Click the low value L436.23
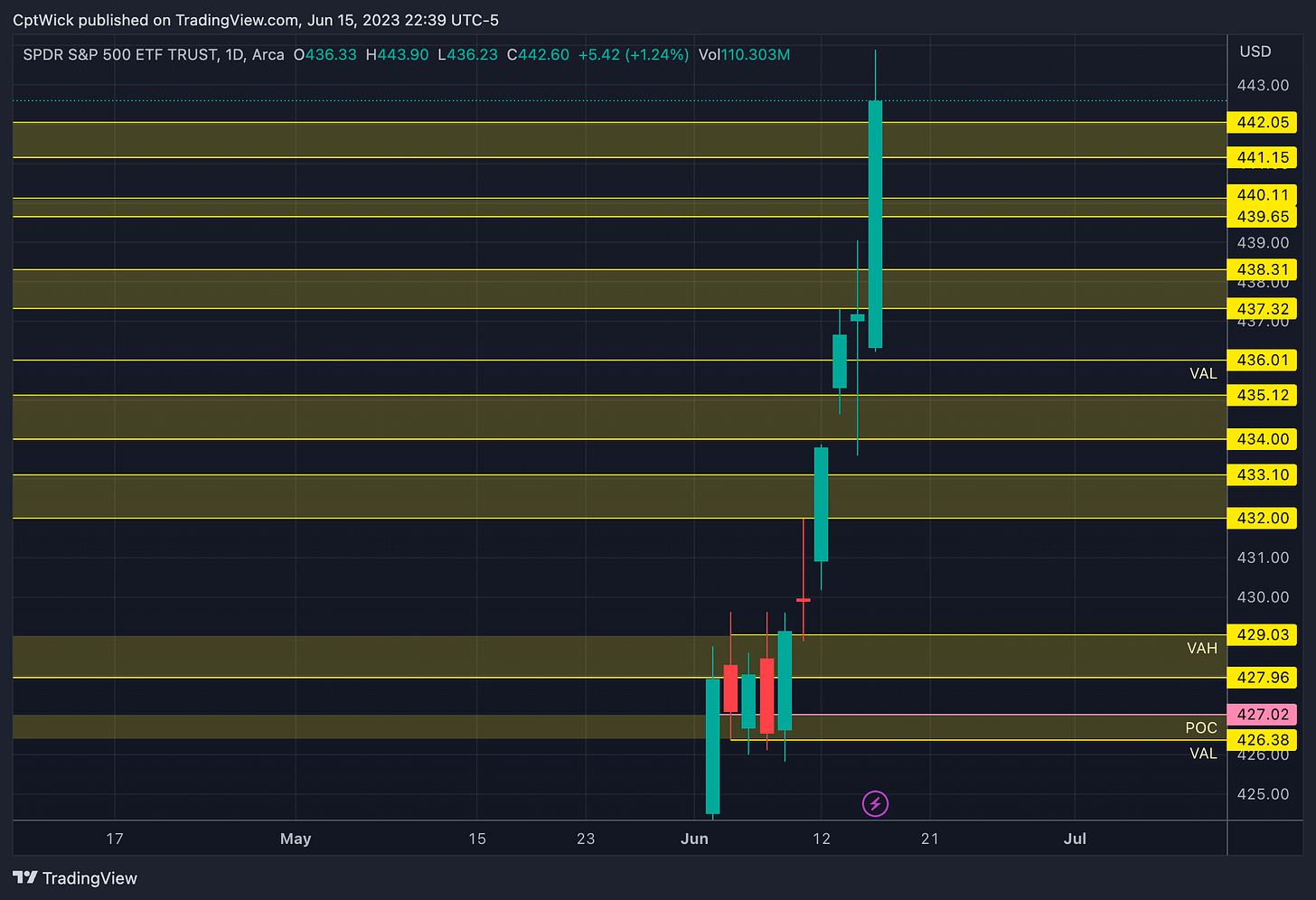 pos(467,55)
